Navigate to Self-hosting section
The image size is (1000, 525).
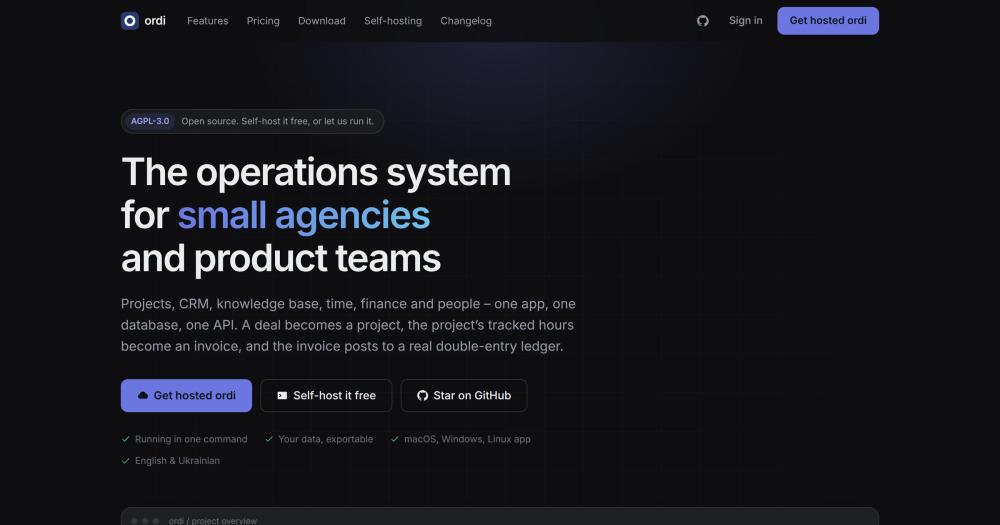393,21
